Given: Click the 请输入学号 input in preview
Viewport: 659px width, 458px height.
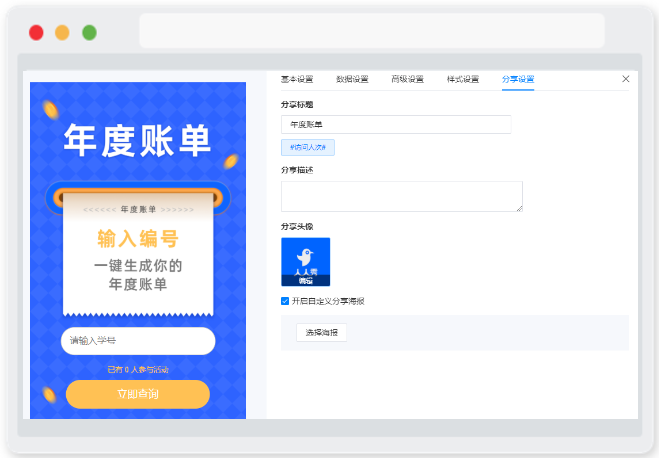Looking at the screenshot, I should 138,341.
